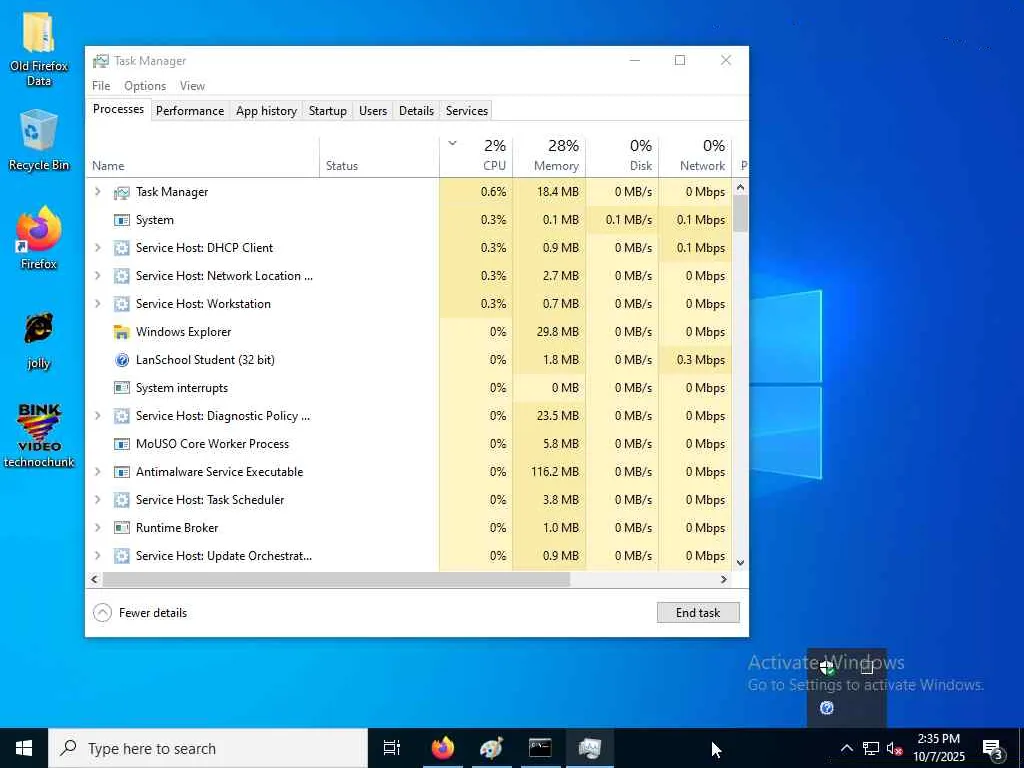Click the Task Manager taskbar icon
This screenshot has width=1024, height=768.
[589, 748]
